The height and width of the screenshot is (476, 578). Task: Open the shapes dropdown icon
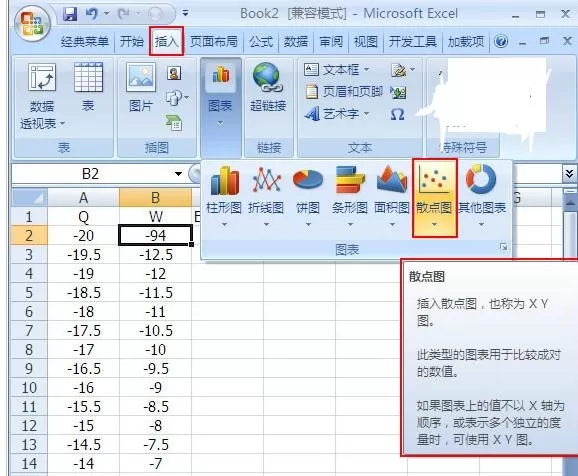pos(177,98)
